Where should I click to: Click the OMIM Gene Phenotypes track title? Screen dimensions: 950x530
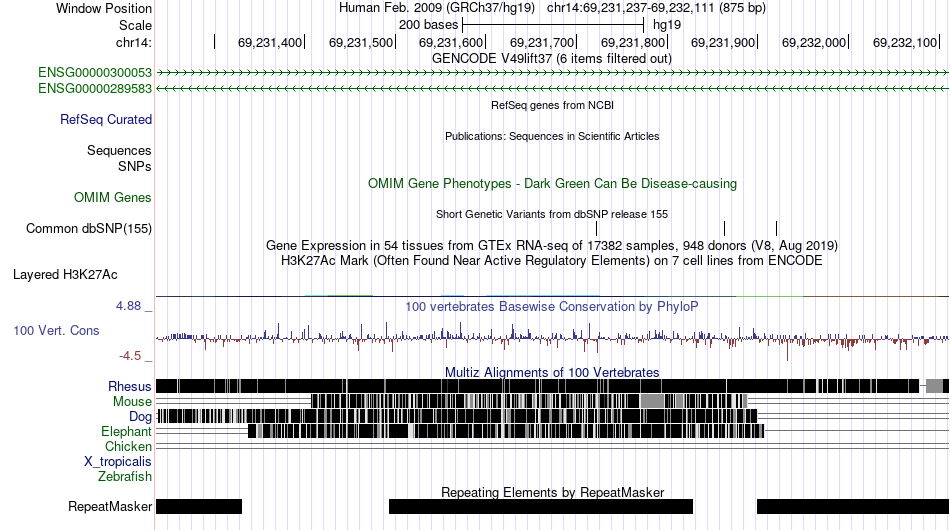[x=552, y=184]
